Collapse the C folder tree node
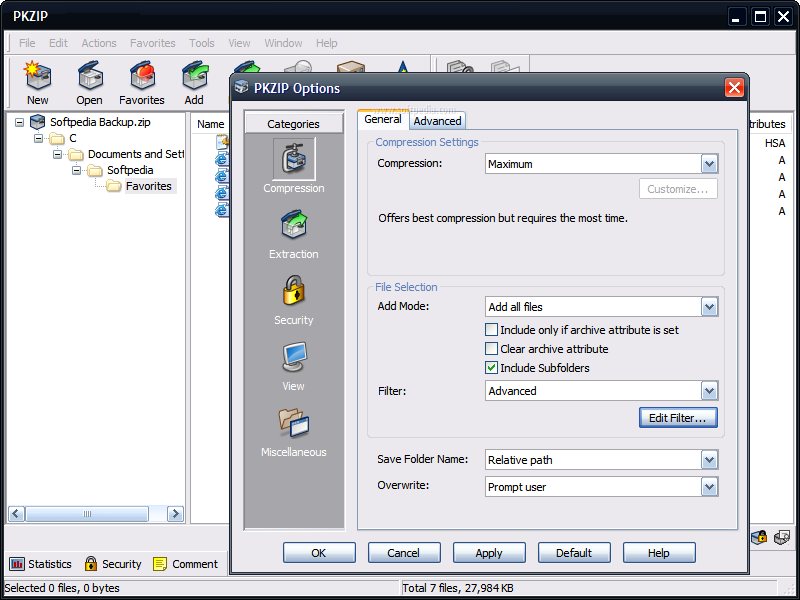This screenshot has height=600, width=800. point(38,138)
